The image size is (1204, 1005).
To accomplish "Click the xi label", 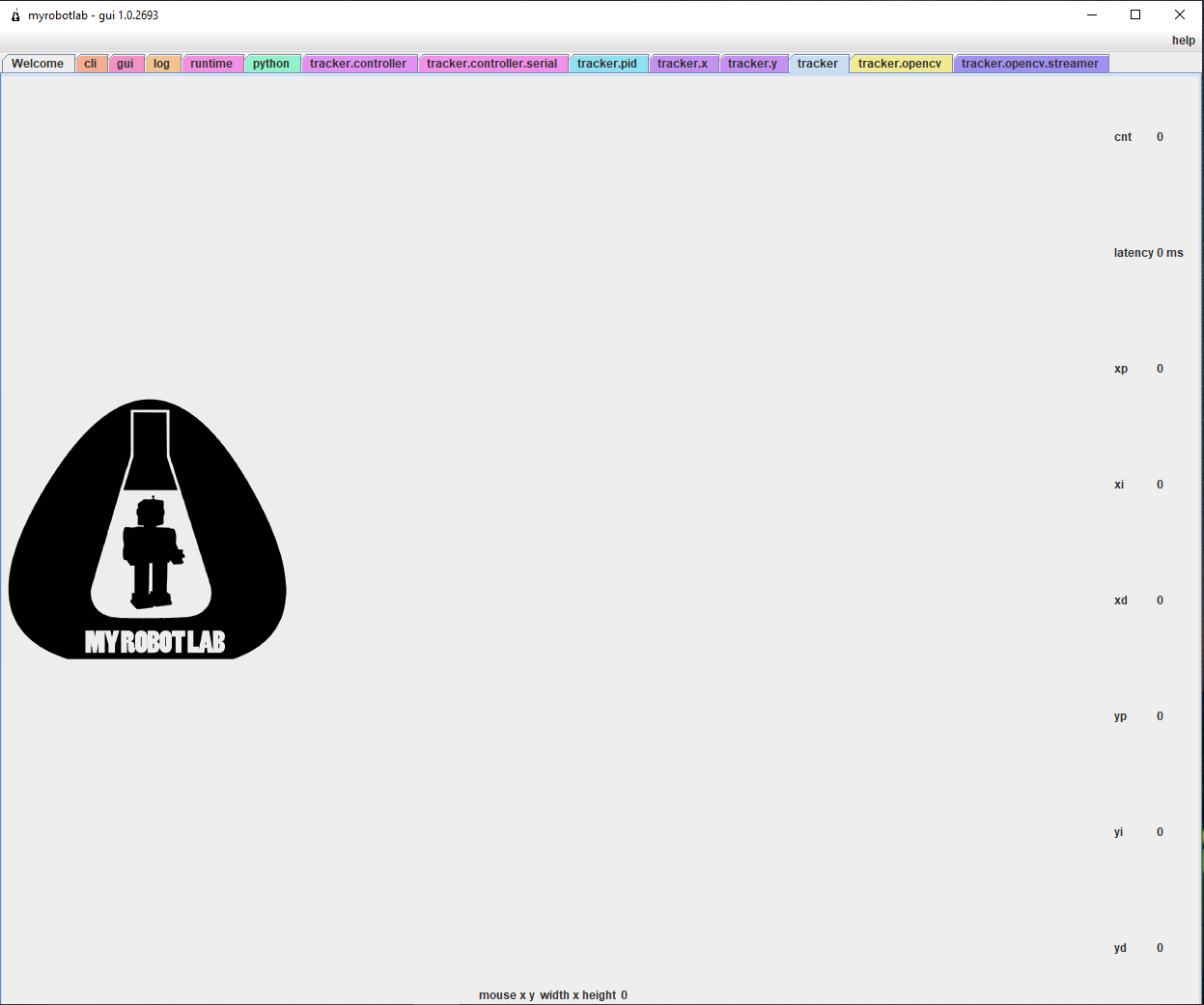I will [x=1119, y=485].
